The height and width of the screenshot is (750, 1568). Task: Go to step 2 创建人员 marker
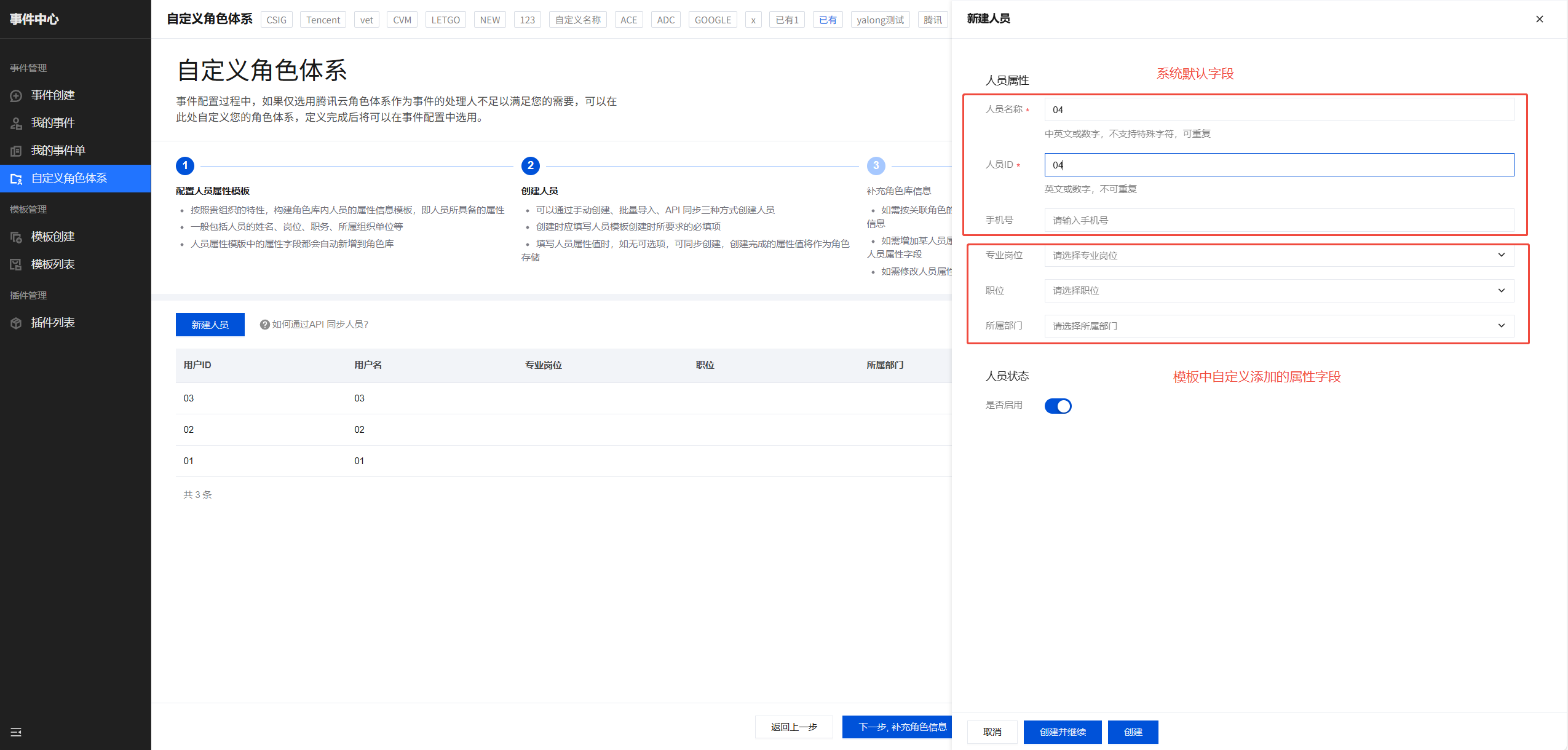(530, 165)
